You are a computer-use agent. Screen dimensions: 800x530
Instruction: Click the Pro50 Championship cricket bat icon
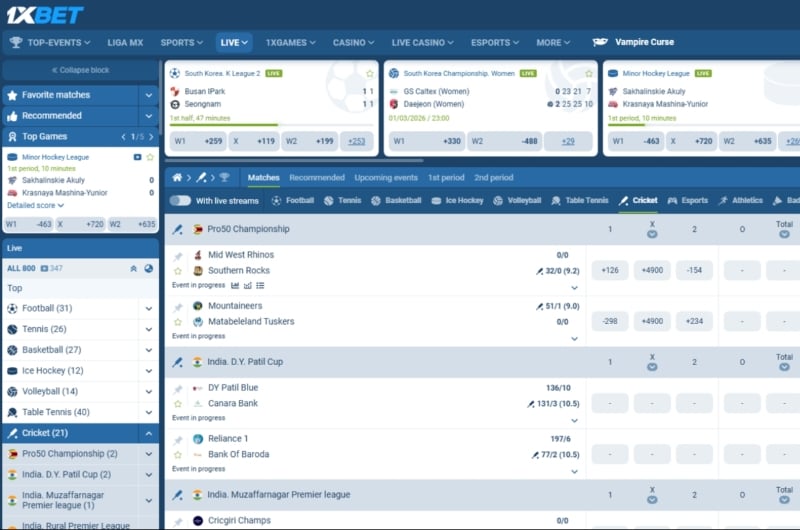pyautogui.click(x=178, y=230)
